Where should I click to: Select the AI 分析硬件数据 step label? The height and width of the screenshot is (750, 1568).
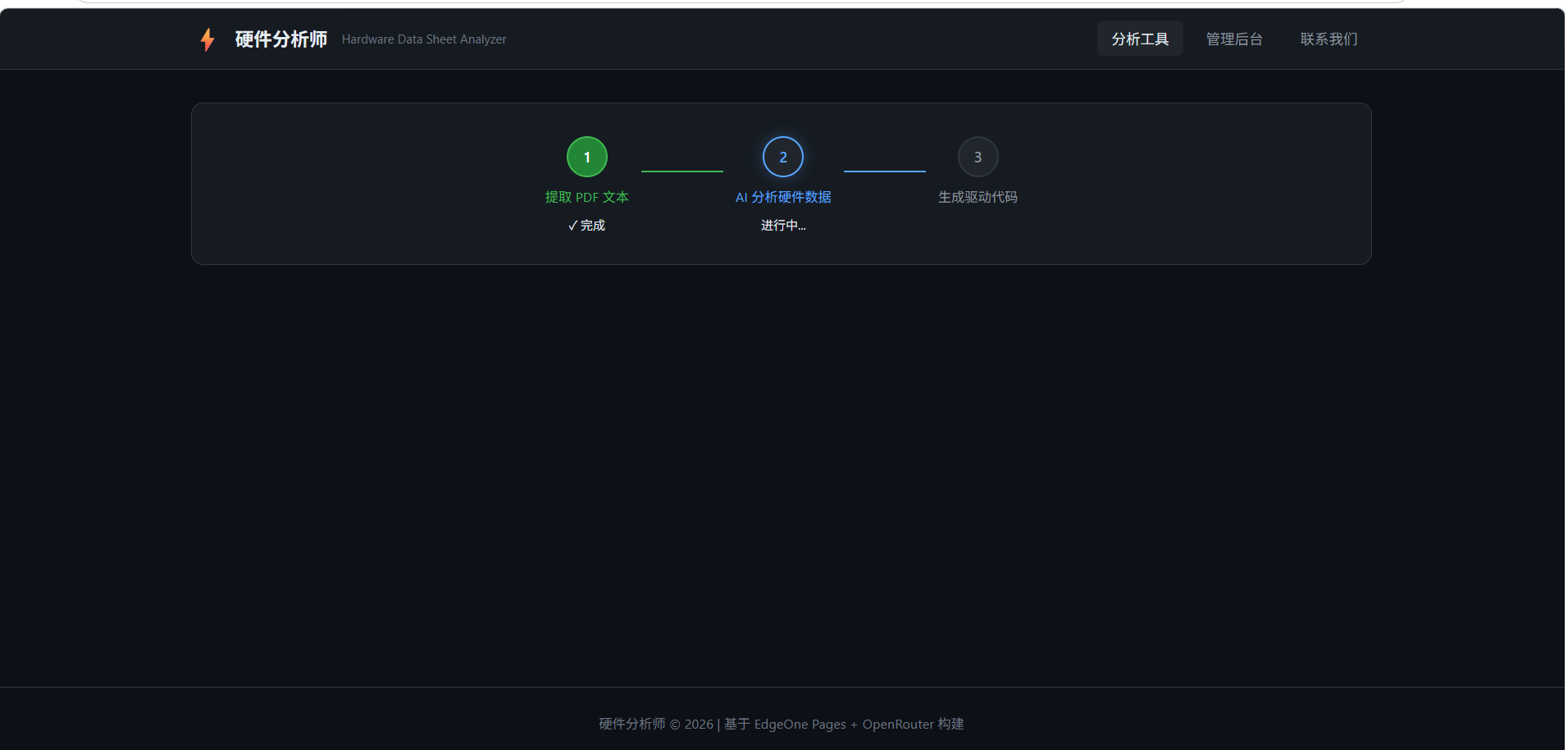pyautogui.click(x=783, y=197)
